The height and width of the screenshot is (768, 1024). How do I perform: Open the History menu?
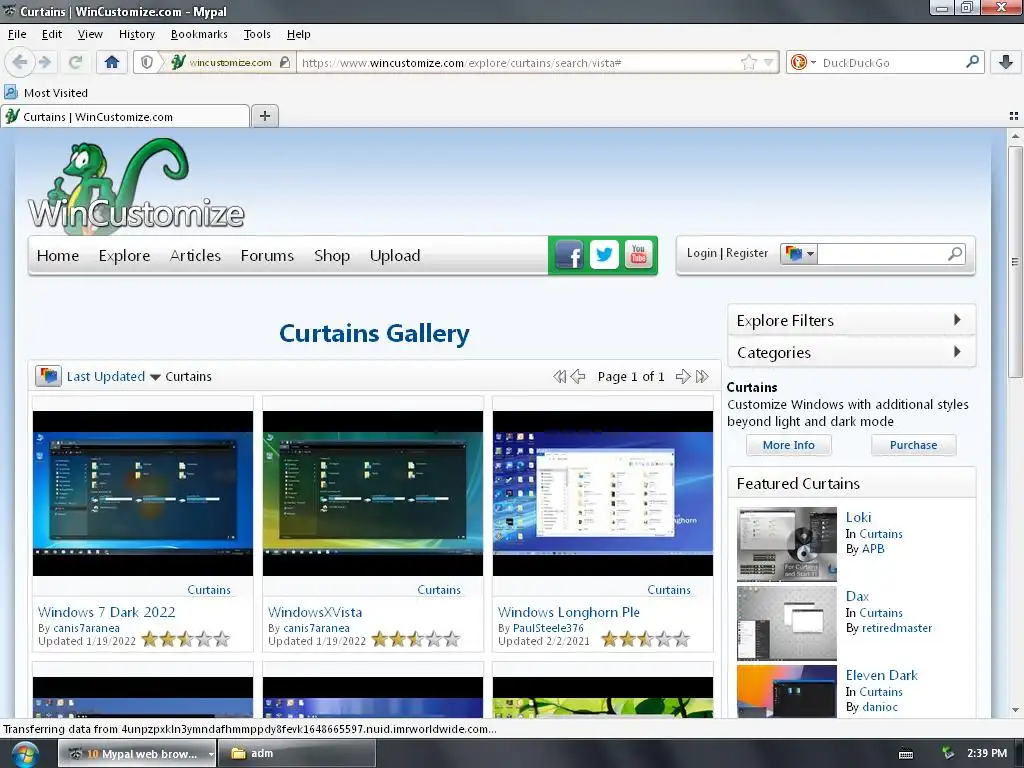pyautogui.click(x=136, y=34)
